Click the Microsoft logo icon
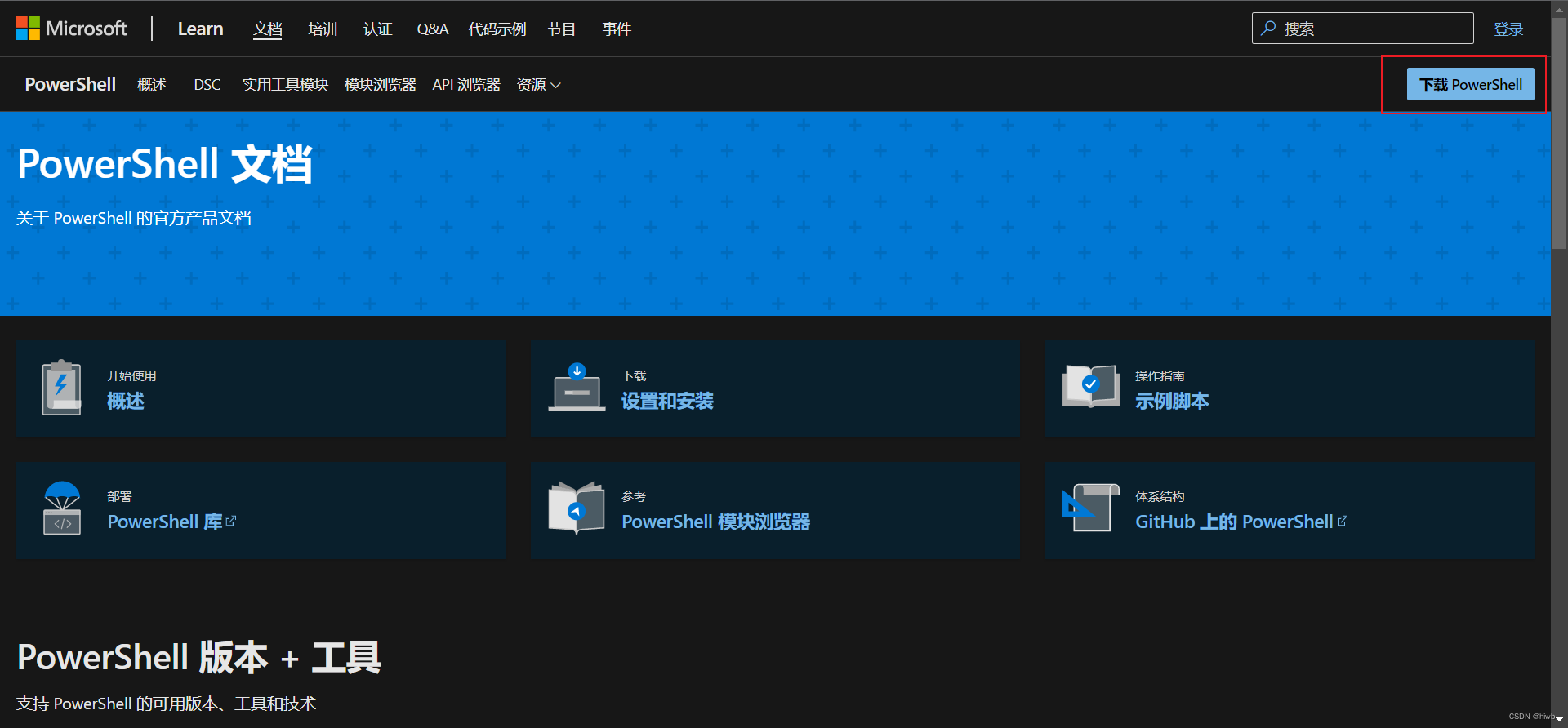 (28, 29)
